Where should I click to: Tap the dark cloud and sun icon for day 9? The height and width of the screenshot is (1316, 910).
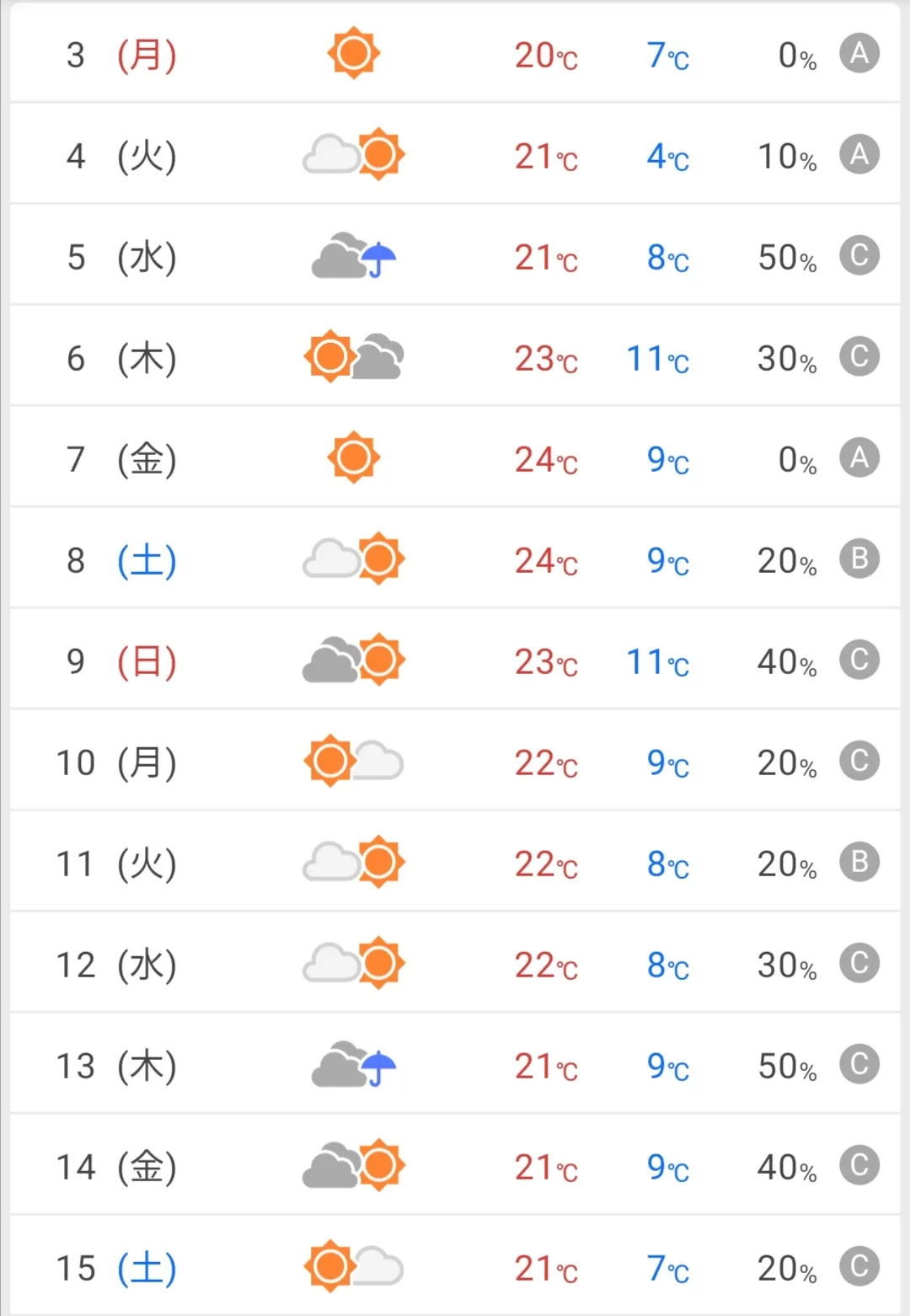pos(354,660)
